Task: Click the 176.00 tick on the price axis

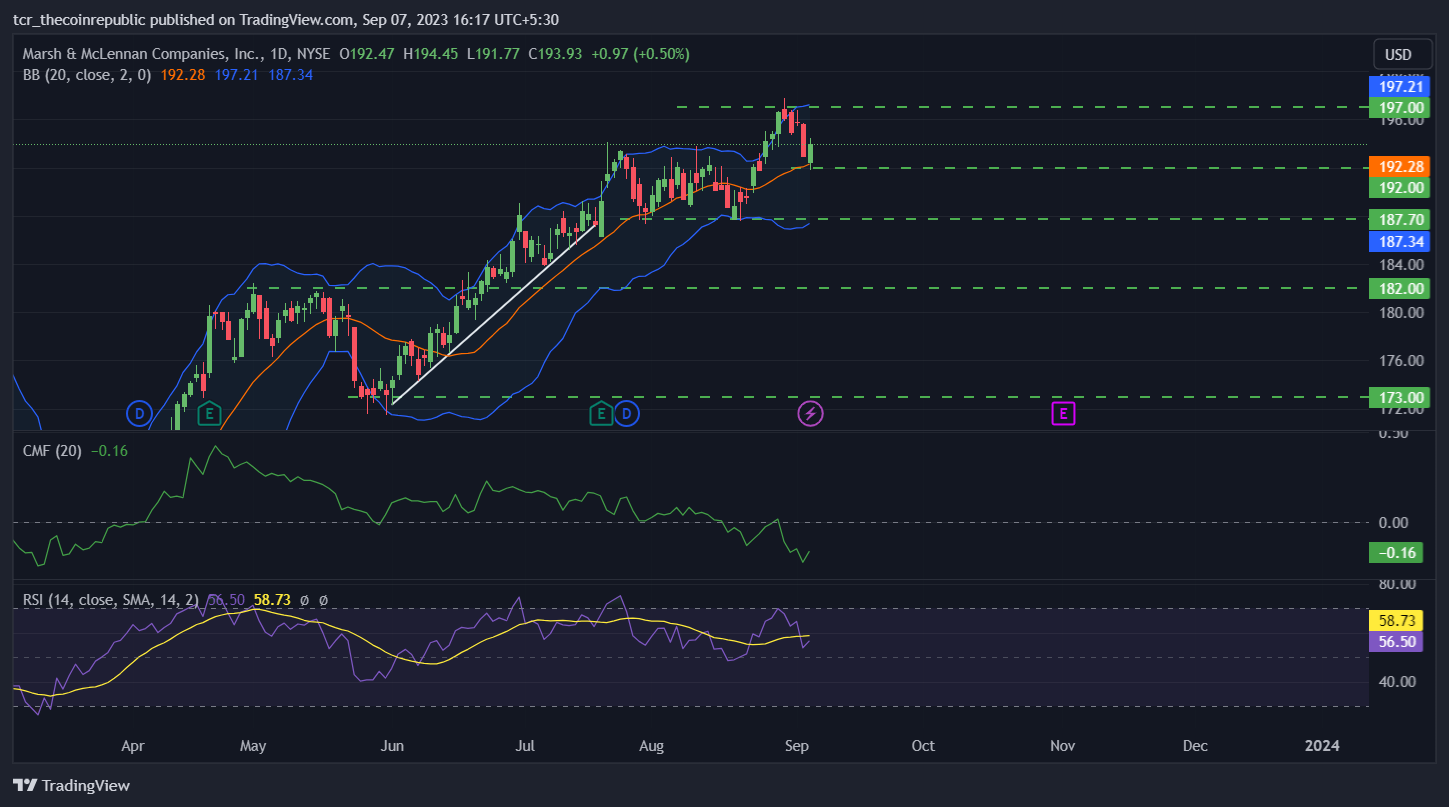Action: (x=1399, y=360)
